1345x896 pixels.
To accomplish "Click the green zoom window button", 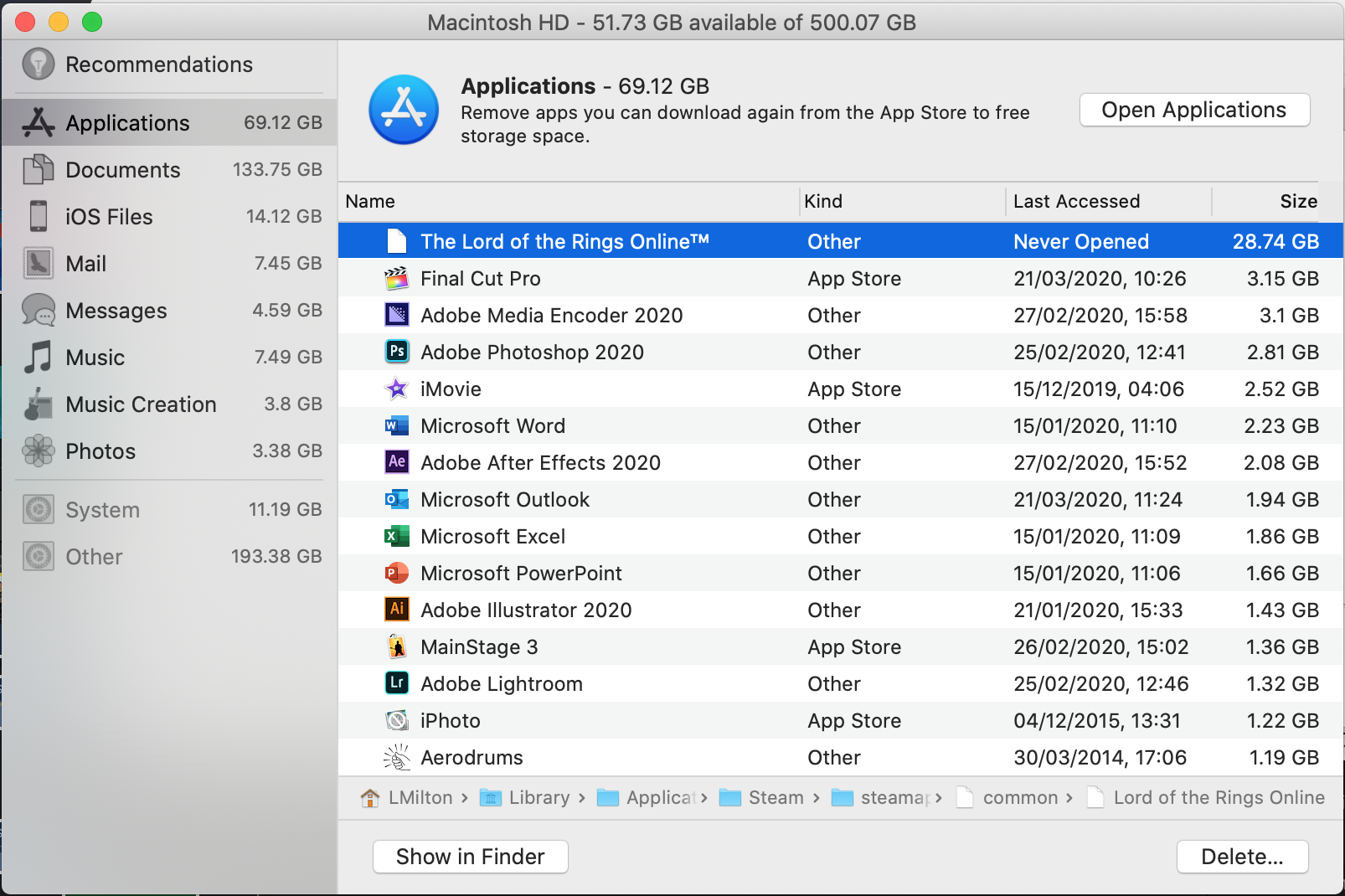I will pyautogui.click(x=92, y=22).
